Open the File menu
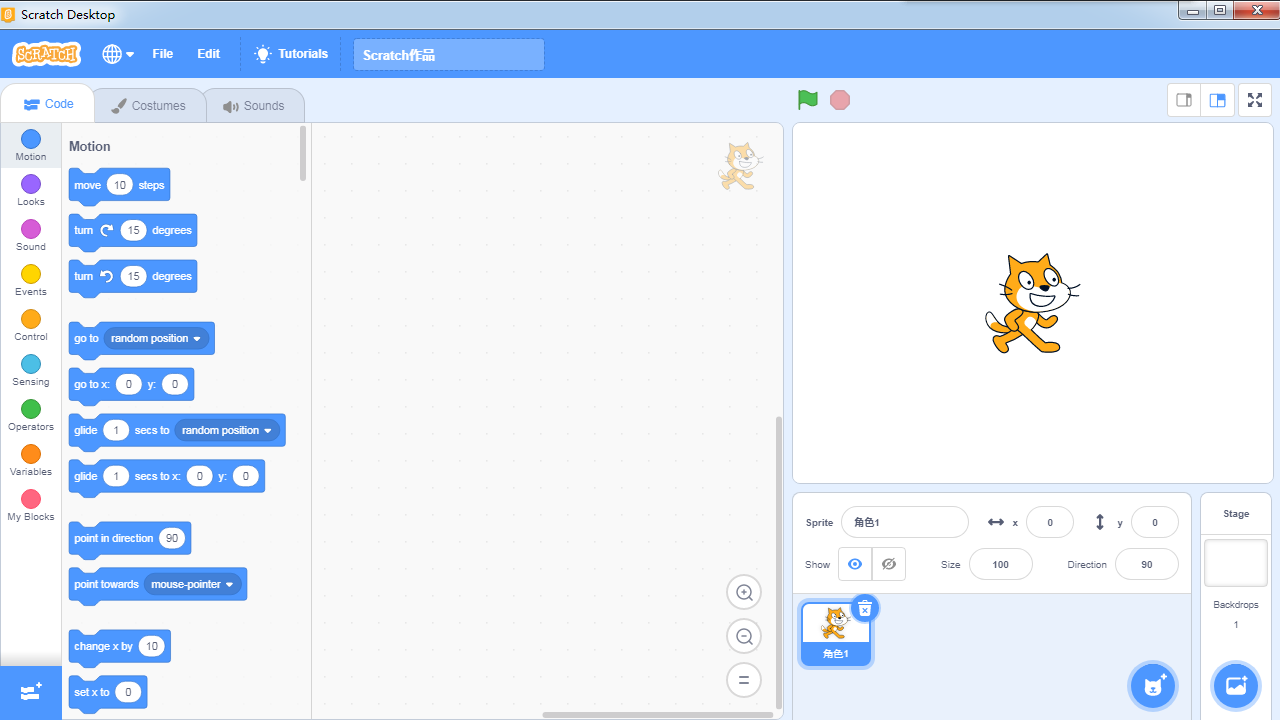The image size is (1280, 720). 163,54
